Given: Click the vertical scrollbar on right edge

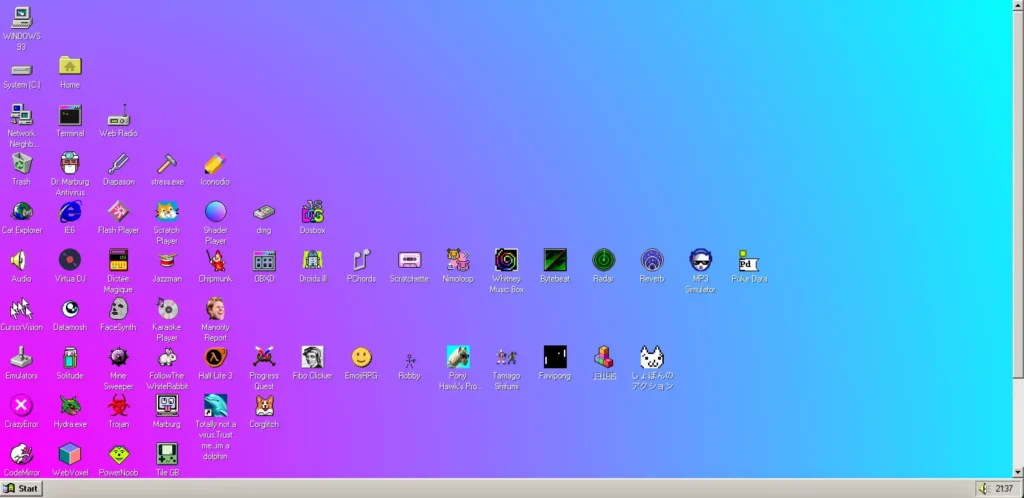Looking at the screenshot, I should 1018,200.
